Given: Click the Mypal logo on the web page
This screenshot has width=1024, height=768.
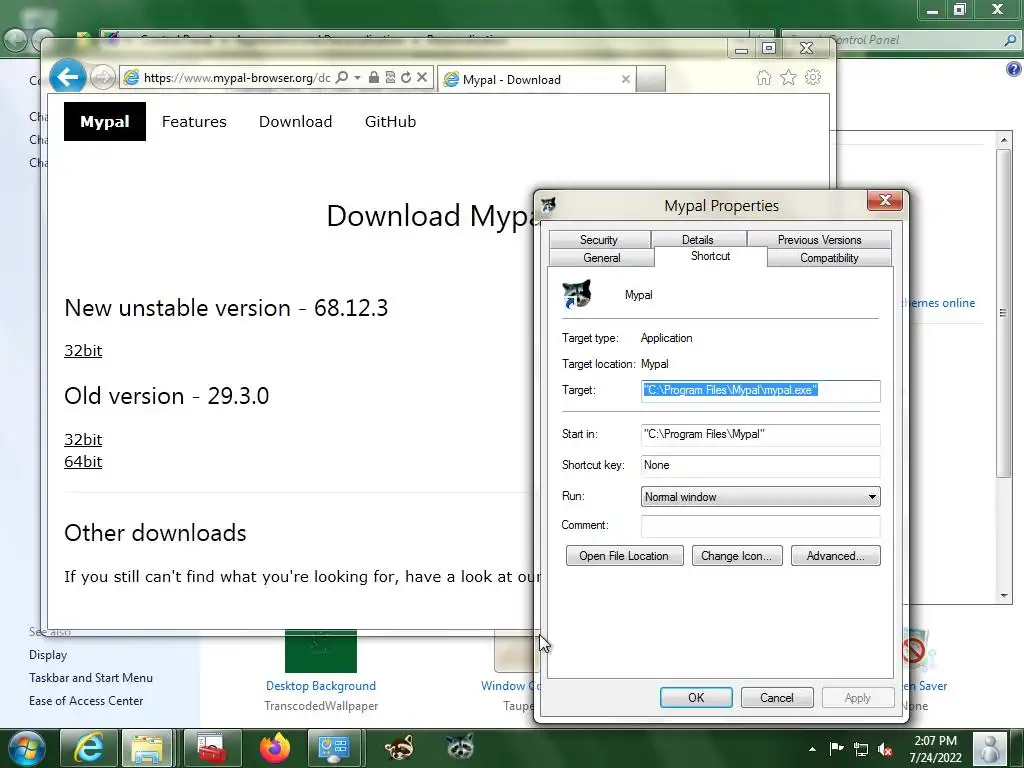Looking at the screenshot, I should point(104,121).
